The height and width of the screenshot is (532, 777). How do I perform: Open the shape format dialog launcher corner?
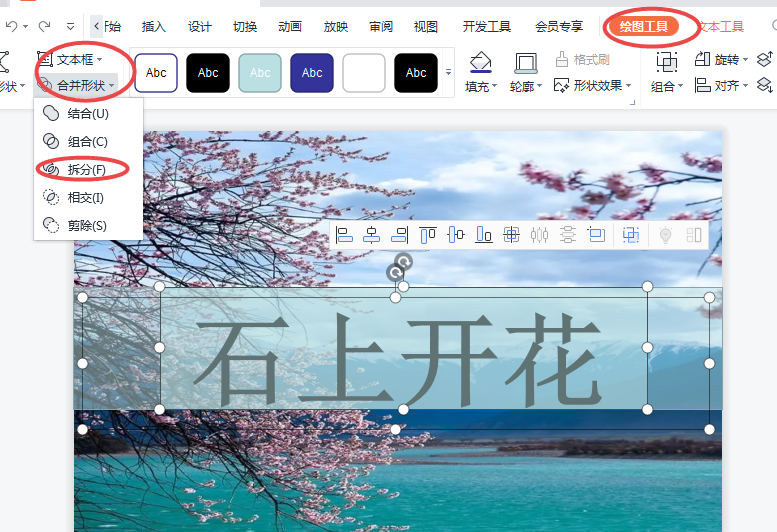(x=632, y=103)
